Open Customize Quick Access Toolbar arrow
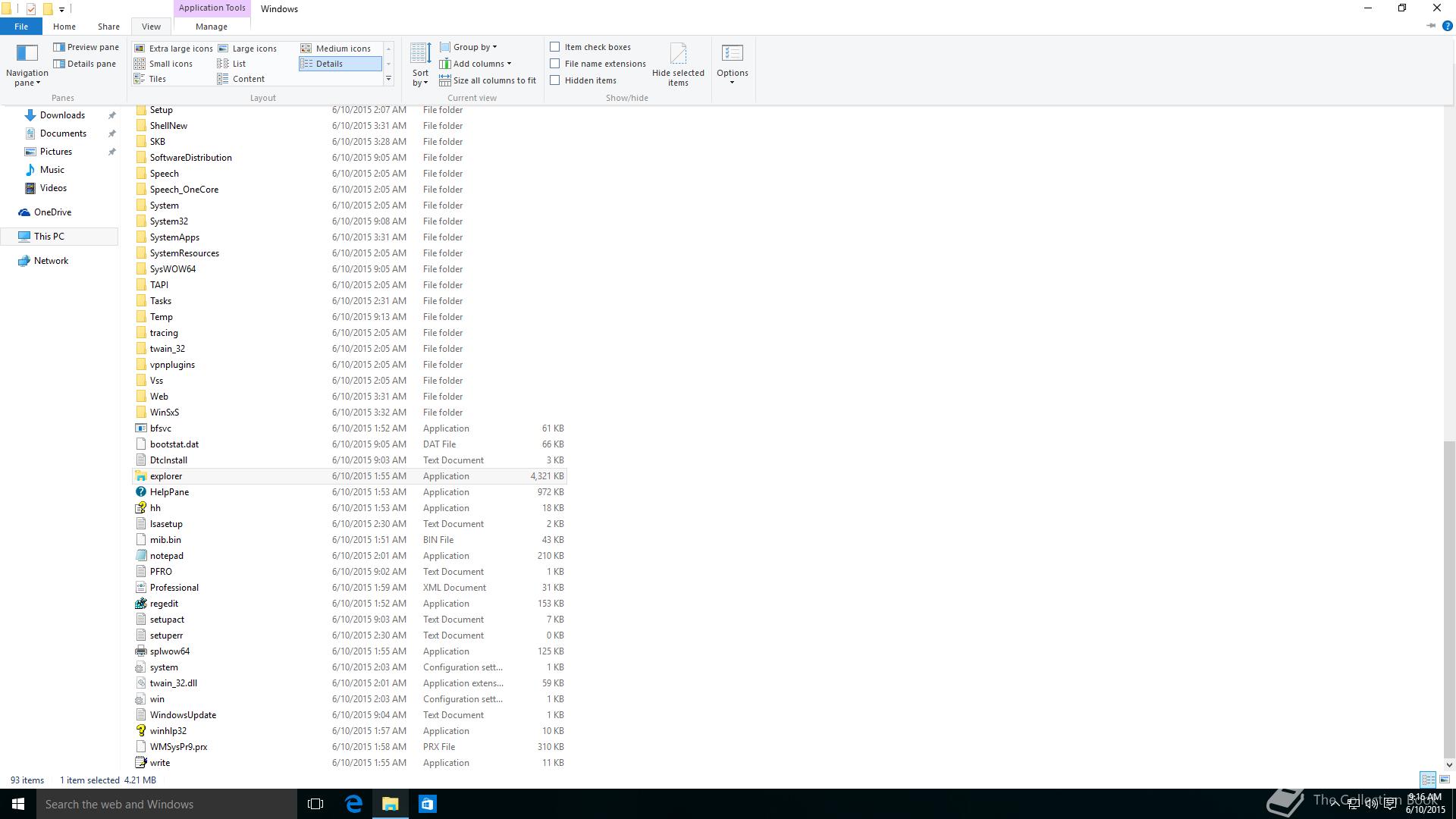Screen dimensions: 1456x819 click(x=61, y=9)
